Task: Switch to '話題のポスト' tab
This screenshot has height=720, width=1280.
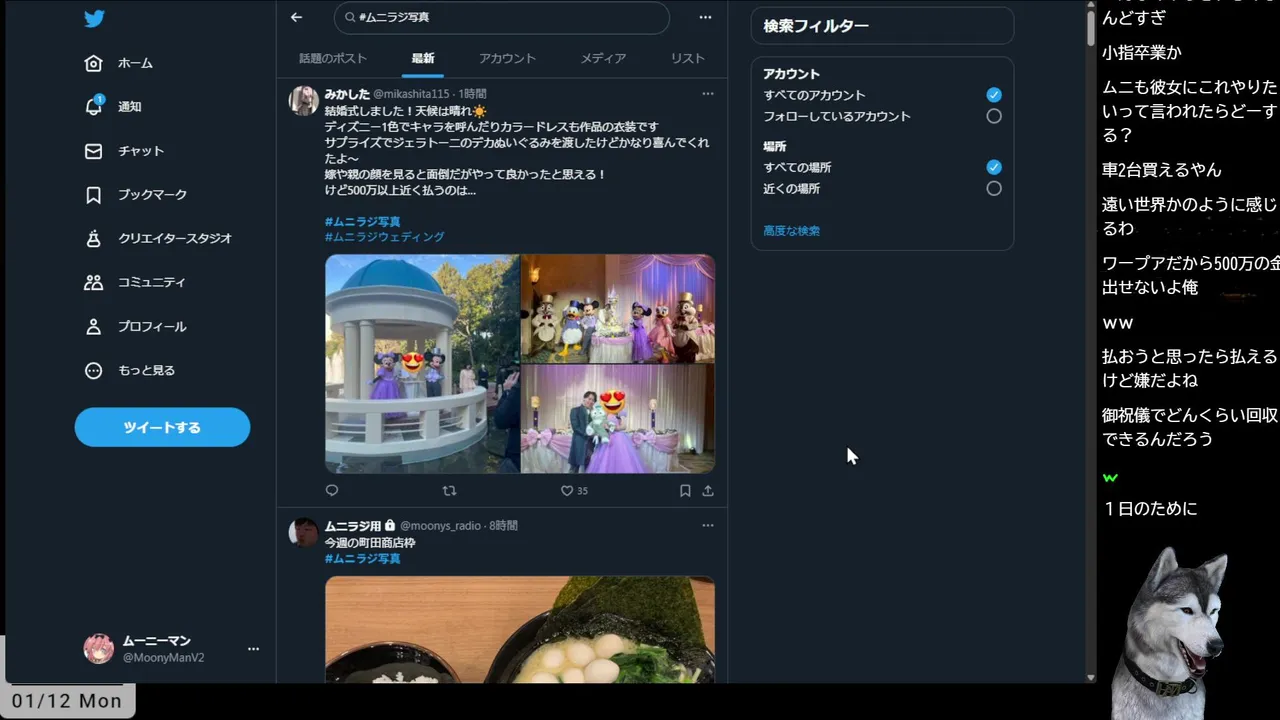Action: pos(333,58)
